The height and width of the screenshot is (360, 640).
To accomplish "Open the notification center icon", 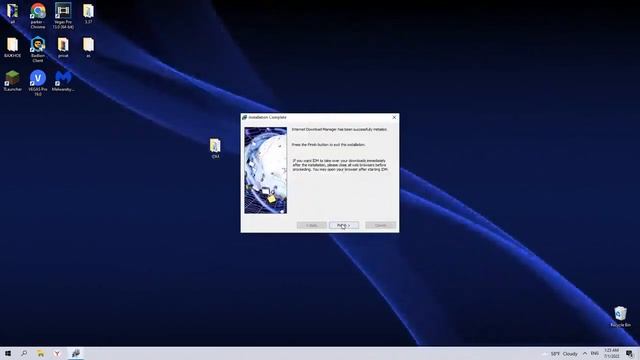I will tap(629, 353).
